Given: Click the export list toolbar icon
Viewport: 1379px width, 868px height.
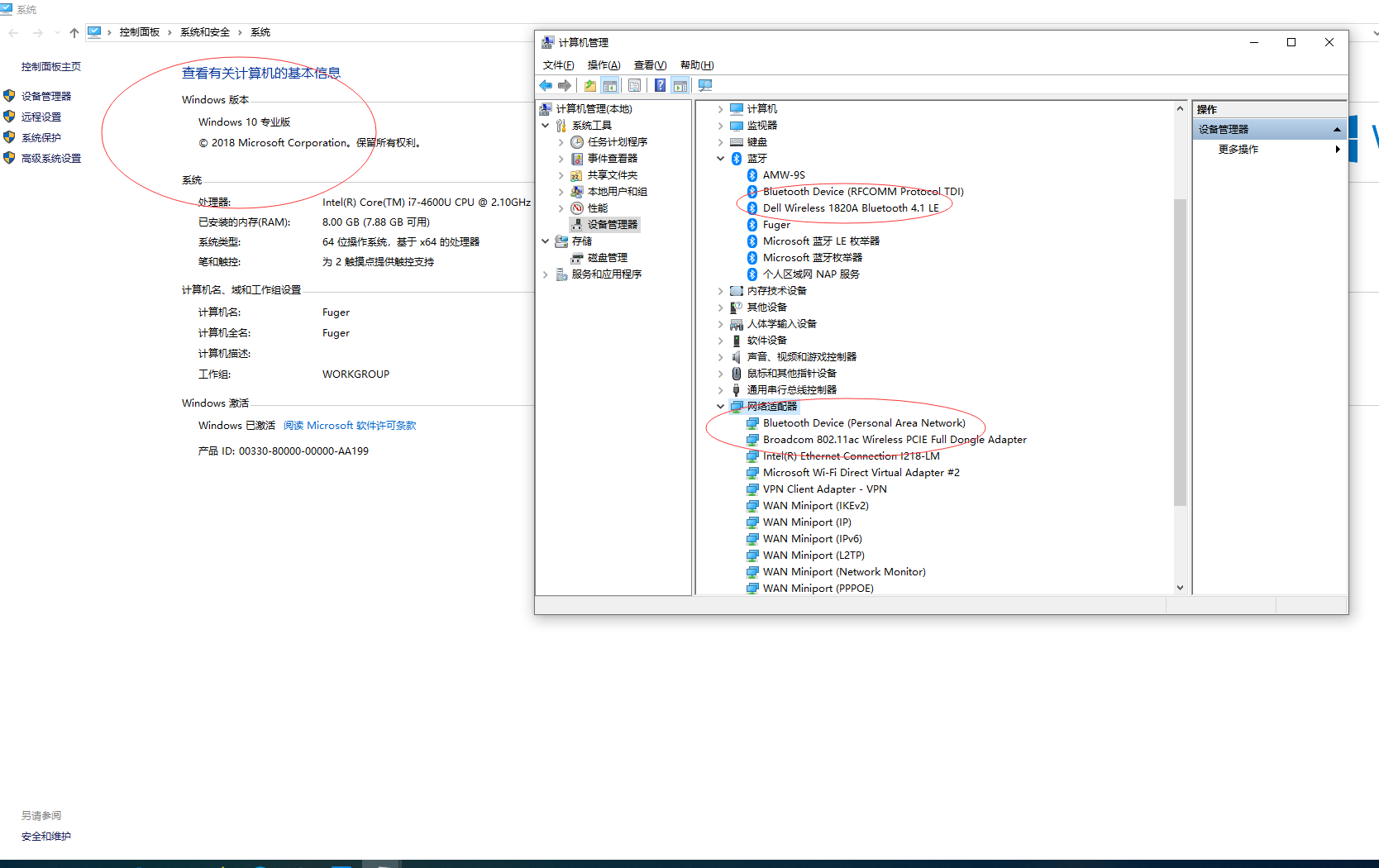Looking at the screenshot, I should point(634,84).
